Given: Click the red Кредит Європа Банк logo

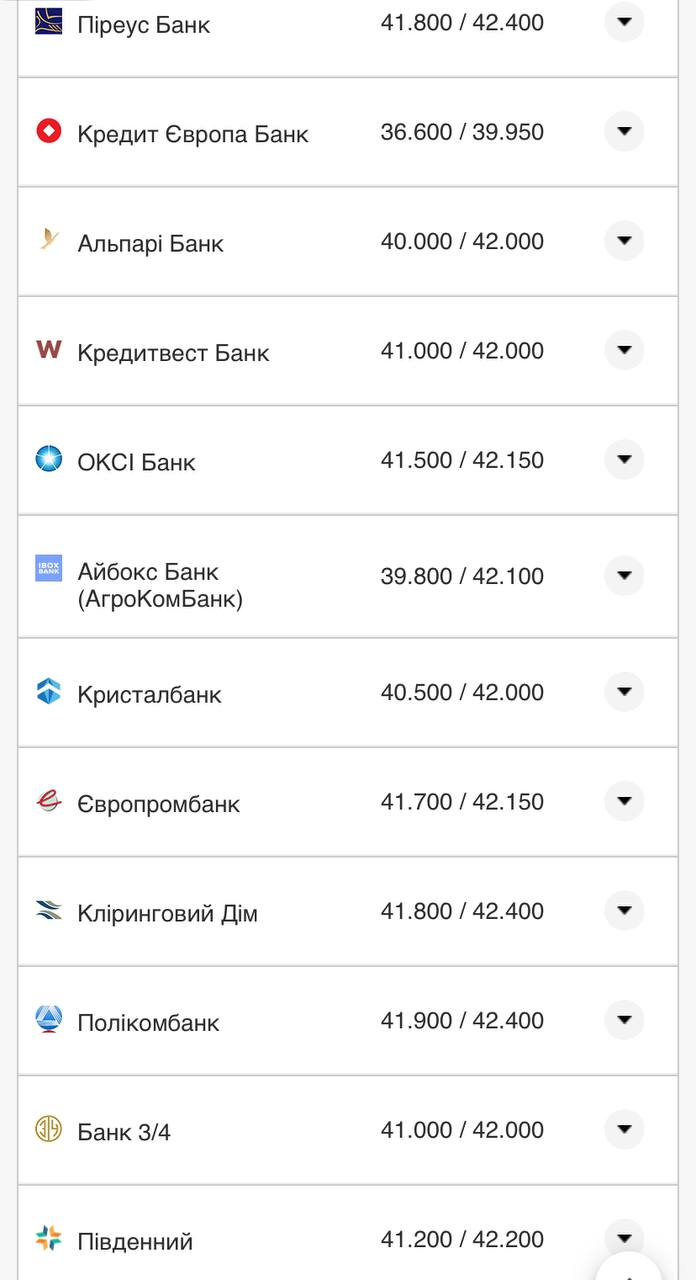Looking at the screenshot, I should coord(47,131).
